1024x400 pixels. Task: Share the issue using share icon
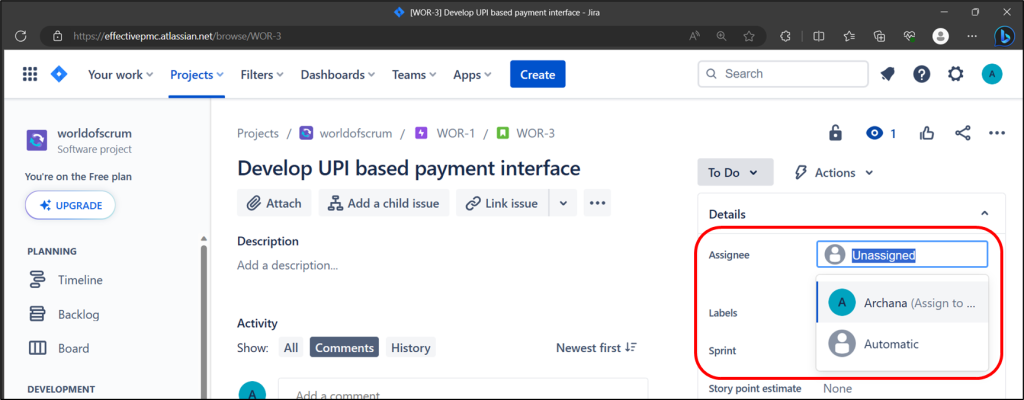click(x=962, y=133)
